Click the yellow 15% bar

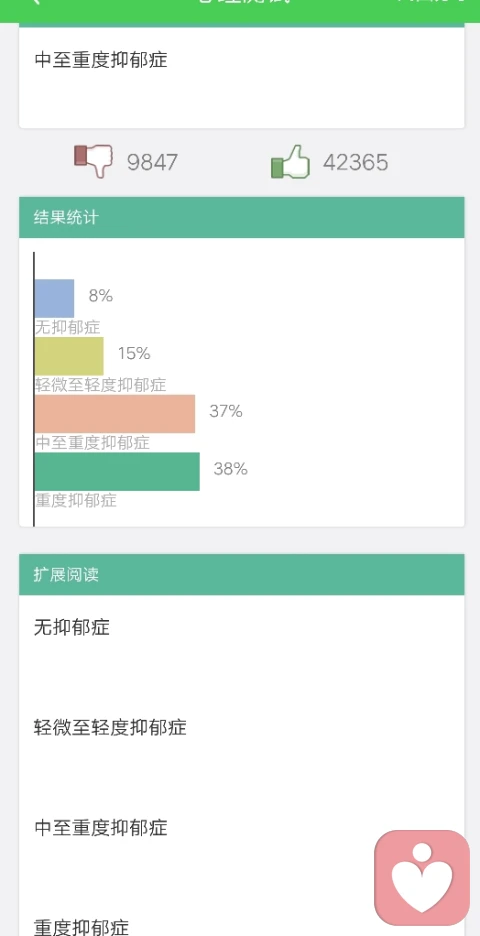pos(69,356)
